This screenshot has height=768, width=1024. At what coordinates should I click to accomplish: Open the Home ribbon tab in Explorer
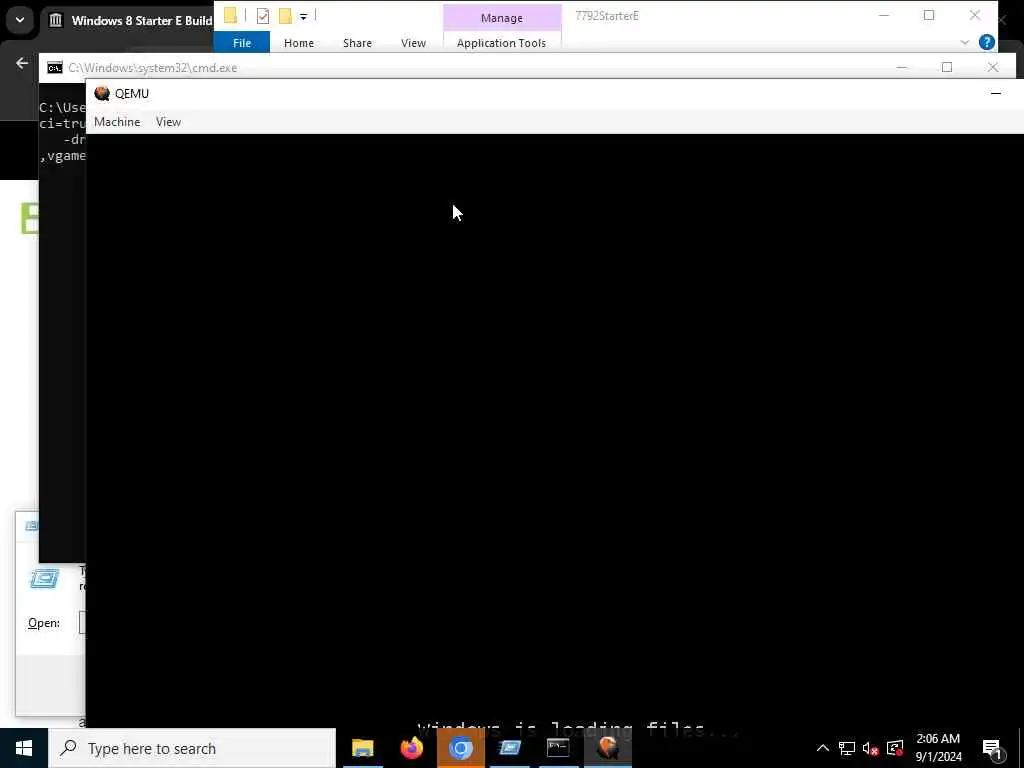298,43
